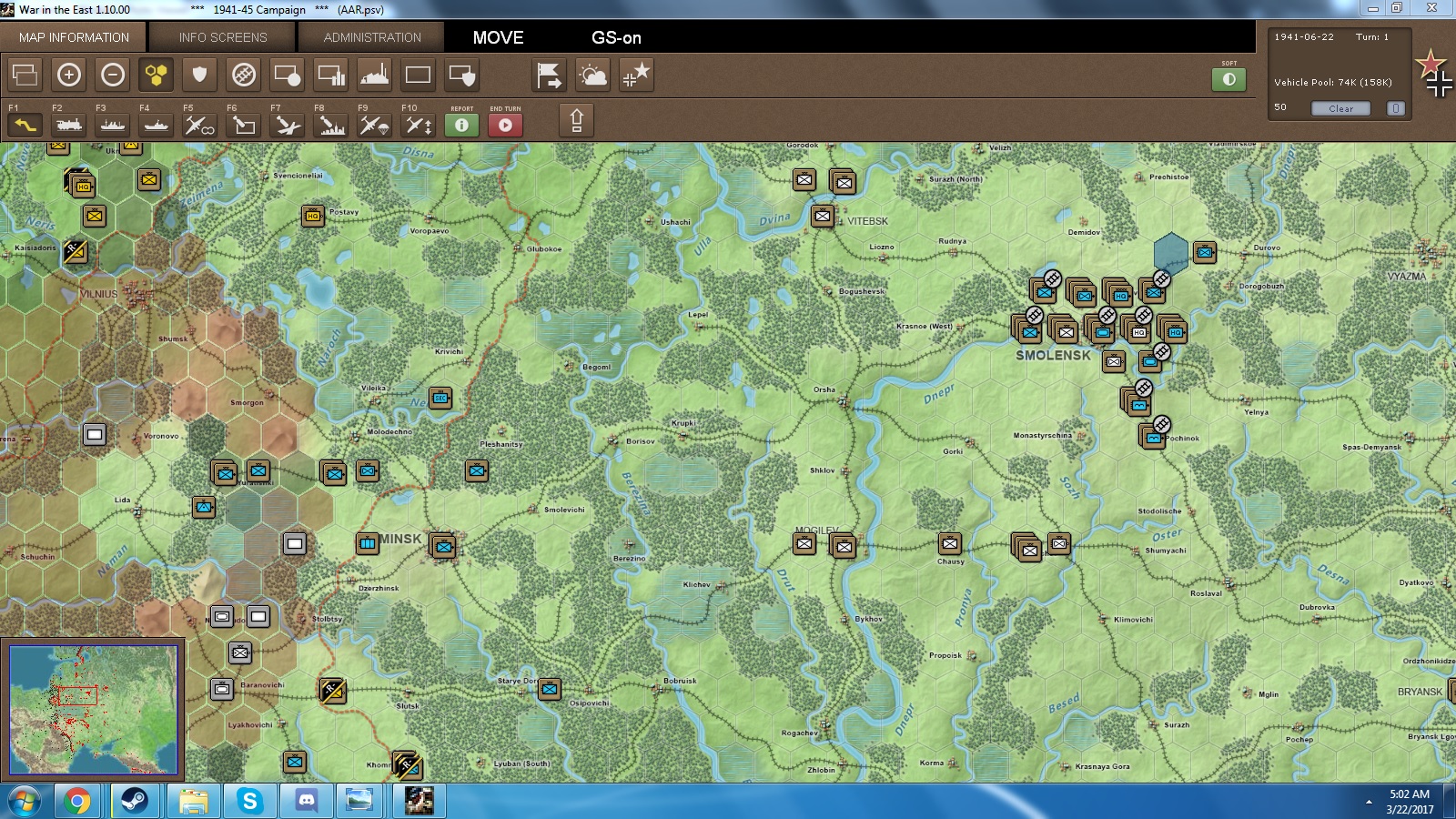The image size is (1456, 819).
Task: Open the ADMINISTRATION tab
Action: 372,37
